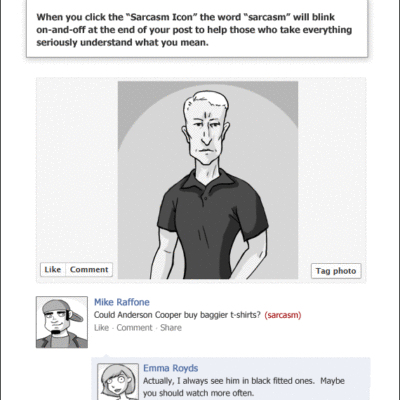The height and width of the screenshot is (400, 400).
Task: Click the cartoon man's white hair
Action: (x=206, y=102)
